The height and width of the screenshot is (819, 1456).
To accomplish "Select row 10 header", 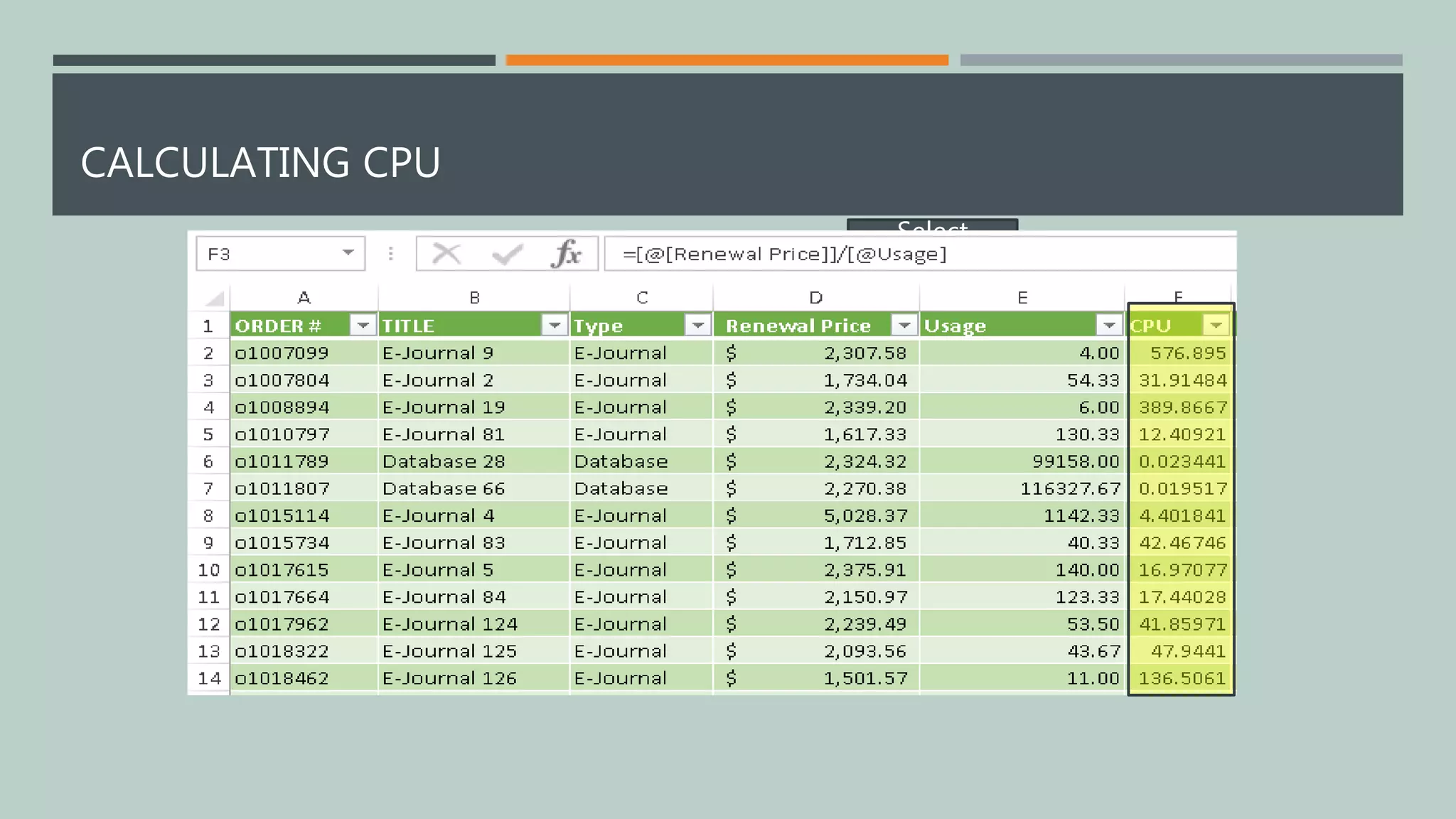I will pyautogui.click(x=208, y=569).
